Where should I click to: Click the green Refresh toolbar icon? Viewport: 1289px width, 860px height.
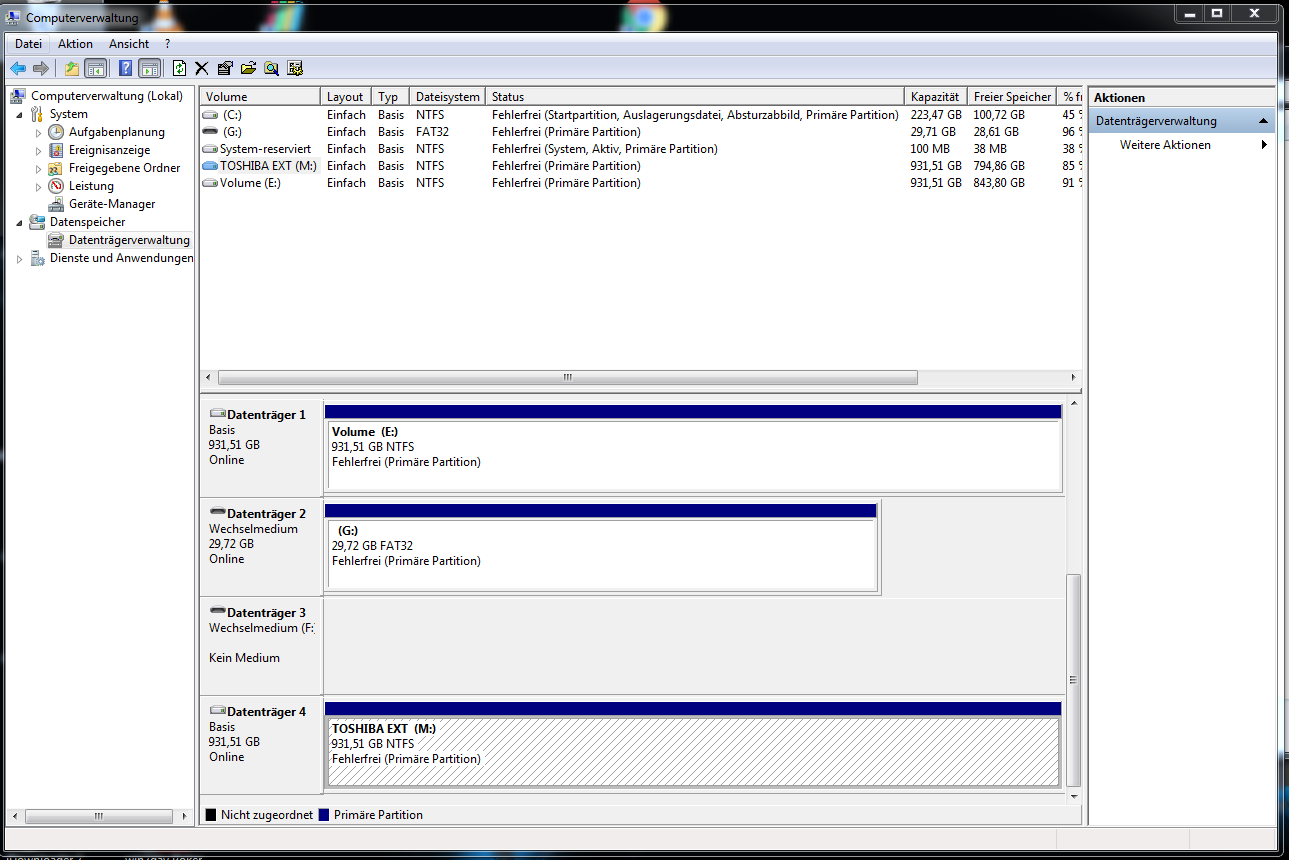(179, 68)
